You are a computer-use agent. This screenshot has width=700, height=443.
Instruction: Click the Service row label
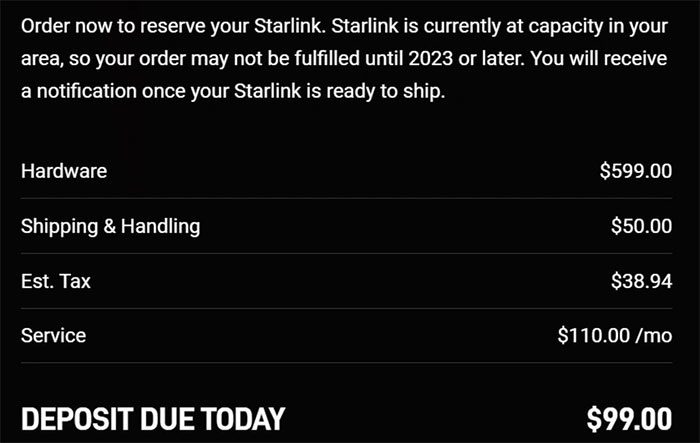[x=53, y=335]
